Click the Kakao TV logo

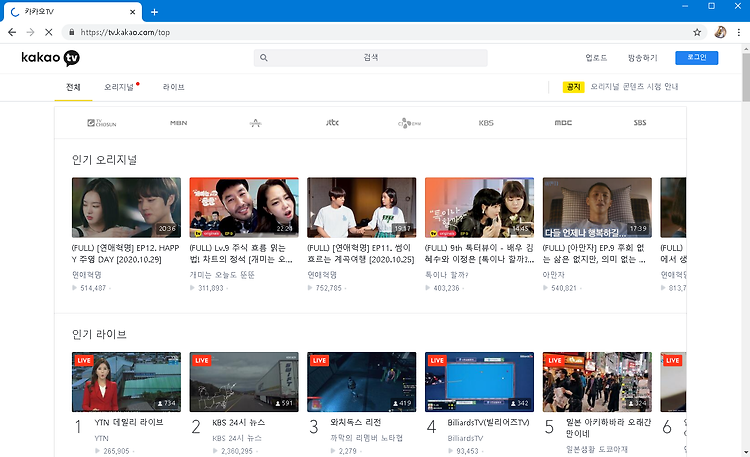click(x=50, y=58)
